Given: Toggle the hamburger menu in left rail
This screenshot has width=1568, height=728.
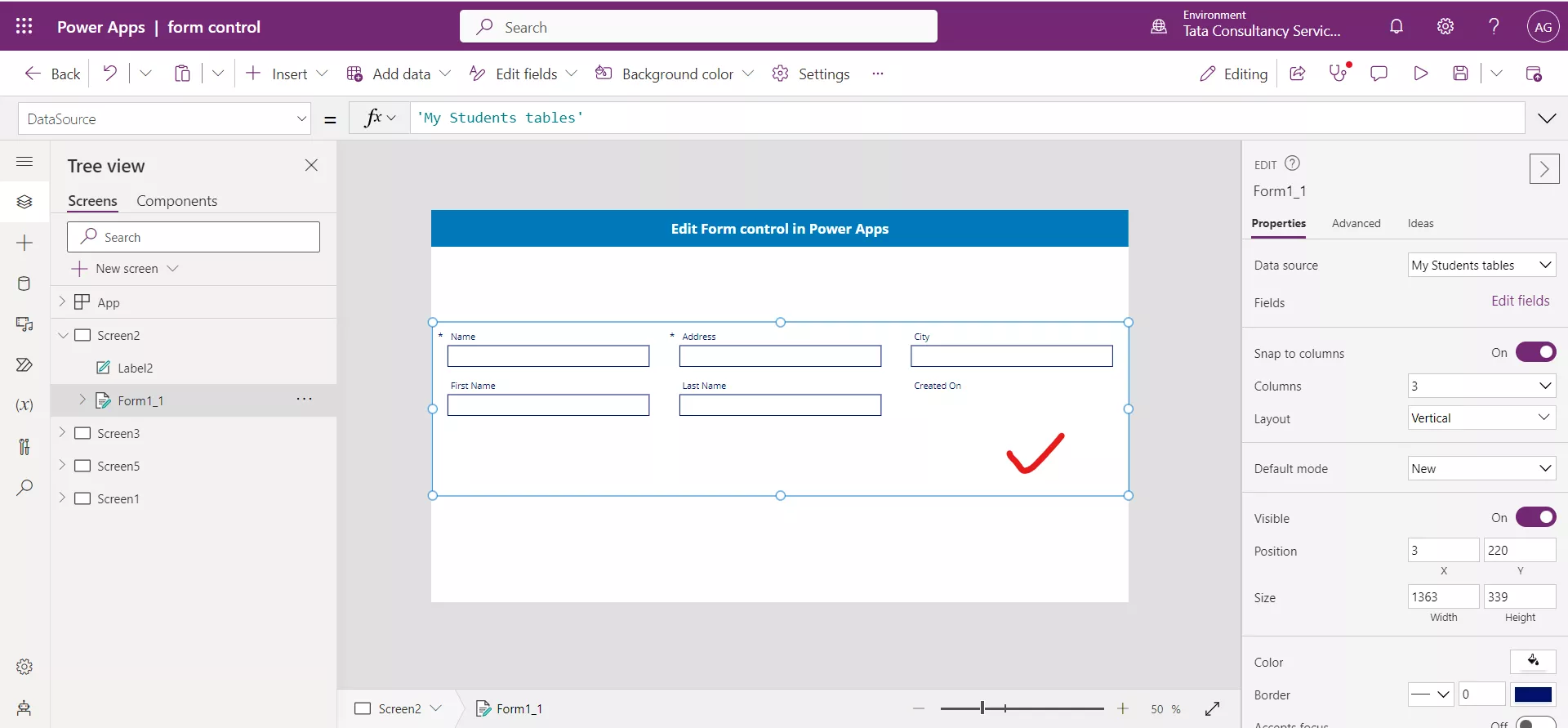Looking at the screenshot, I should point(24,161).
